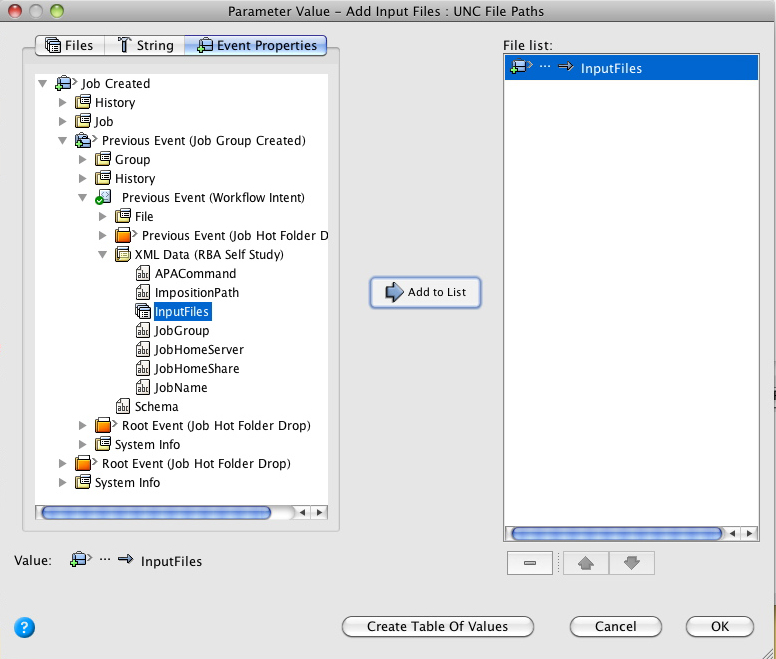Click the Workflow Intent event icon
The width and height of the screenshot is (776, 659).
tap(103, 197)
